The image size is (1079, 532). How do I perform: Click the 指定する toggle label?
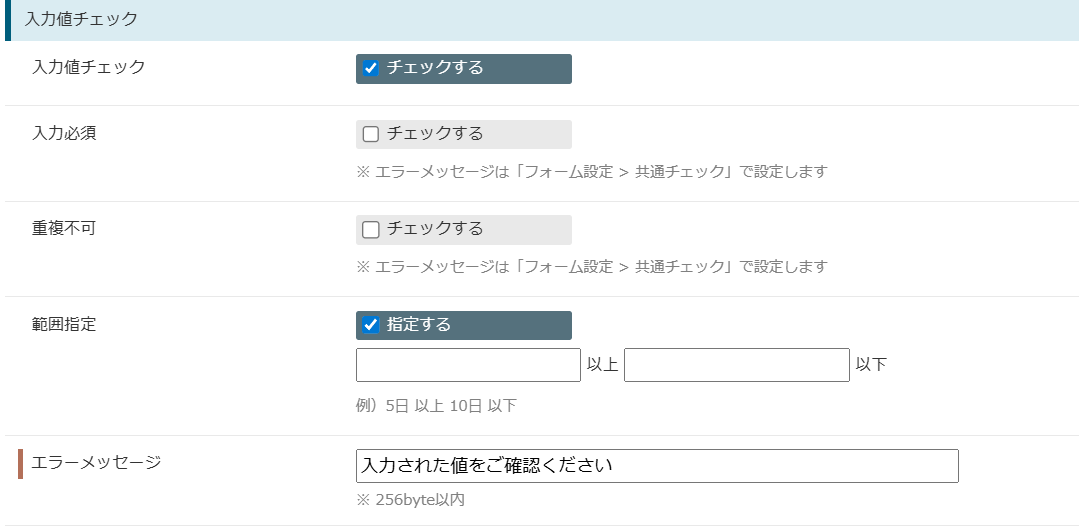coord(418,324)
